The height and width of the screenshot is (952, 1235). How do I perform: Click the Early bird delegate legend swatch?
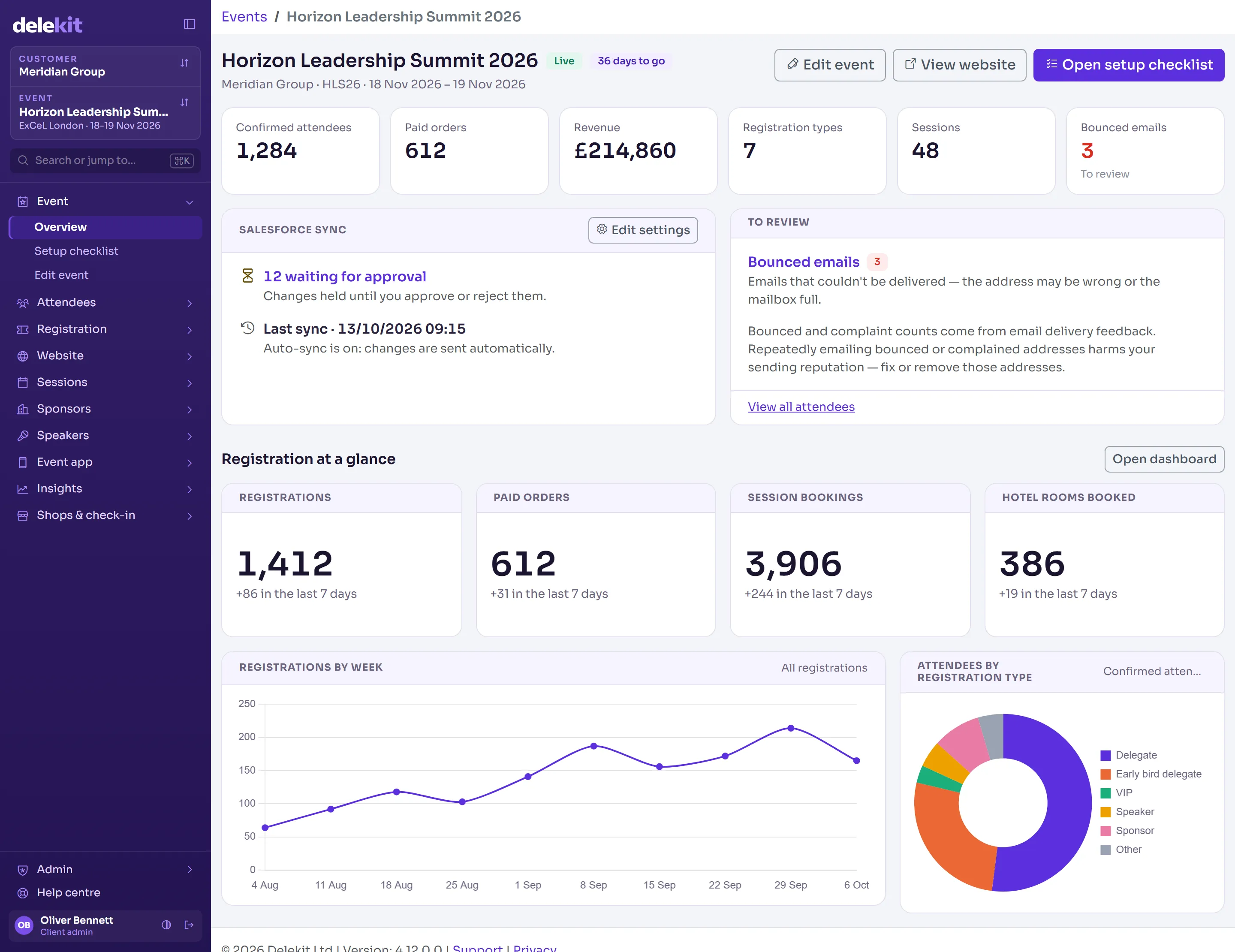[x=1105, y=774]
